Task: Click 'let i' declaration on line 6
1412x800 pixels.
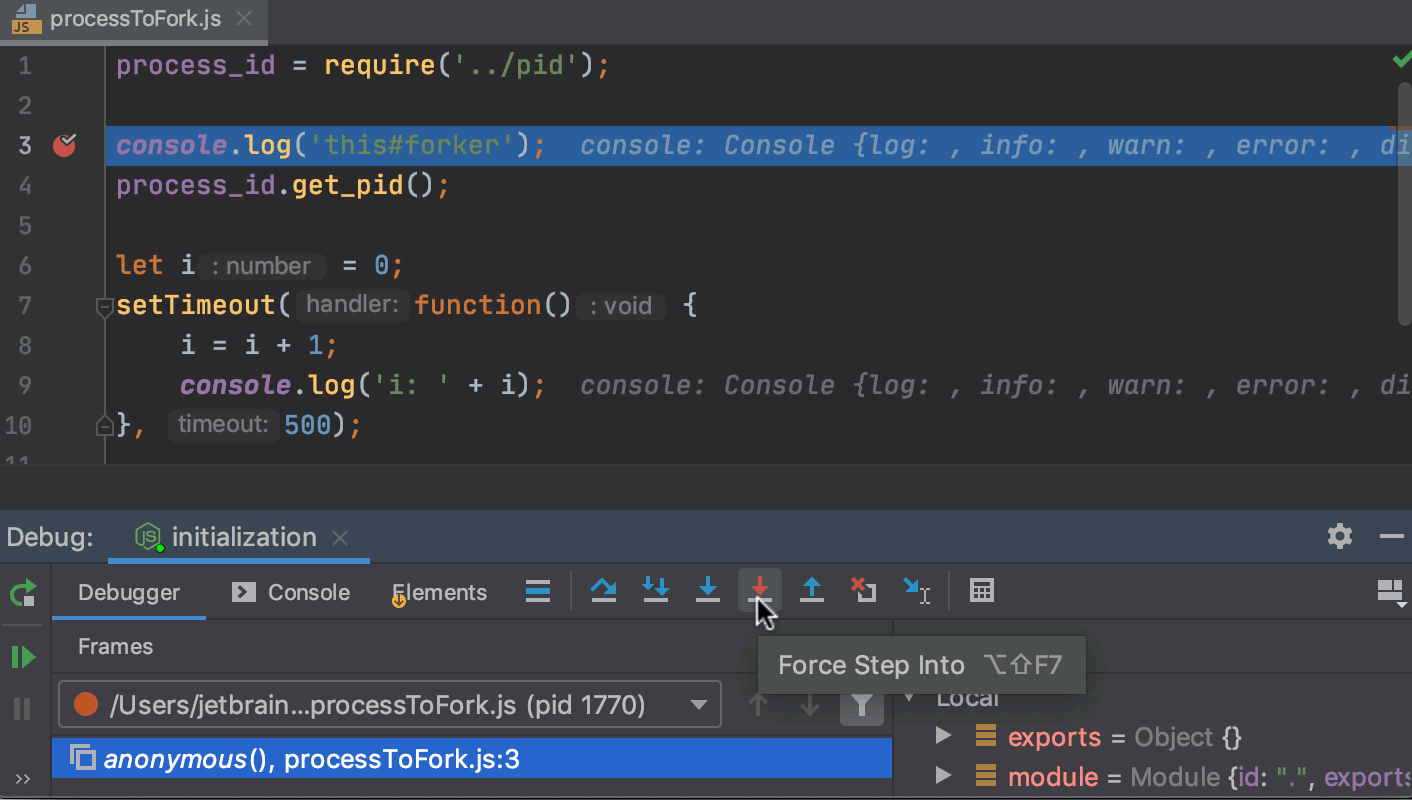Action: tap(155, 266)
